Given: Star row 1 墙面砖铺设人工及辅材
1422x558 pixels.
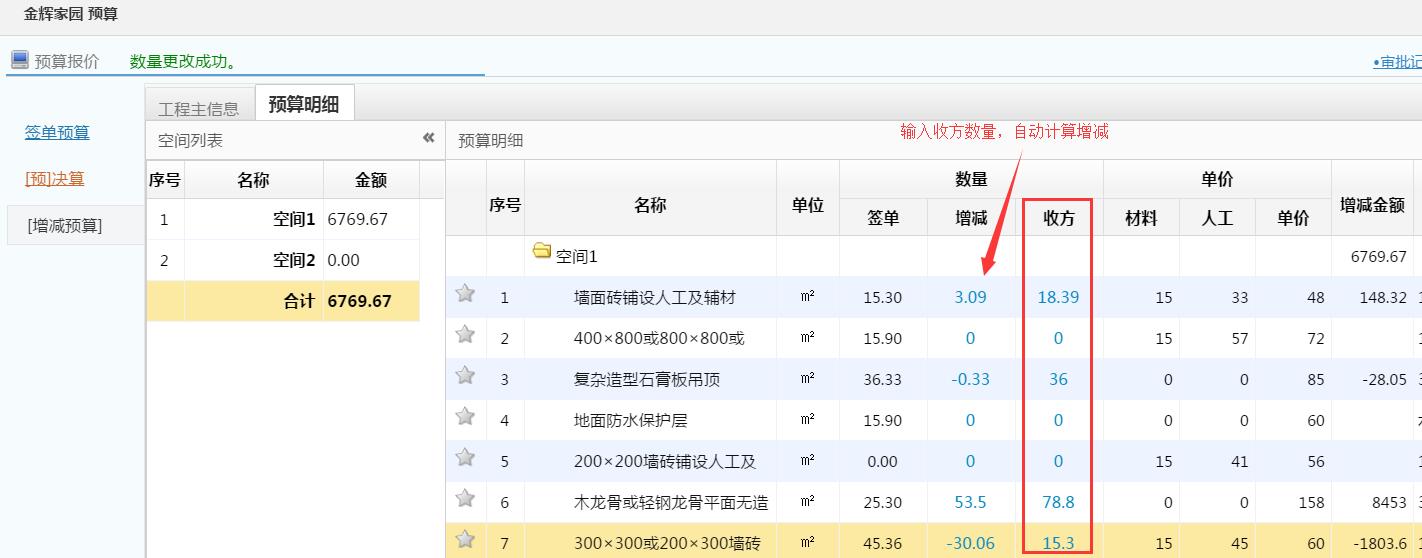Looking at the screenshot, I should click(465, 294).
